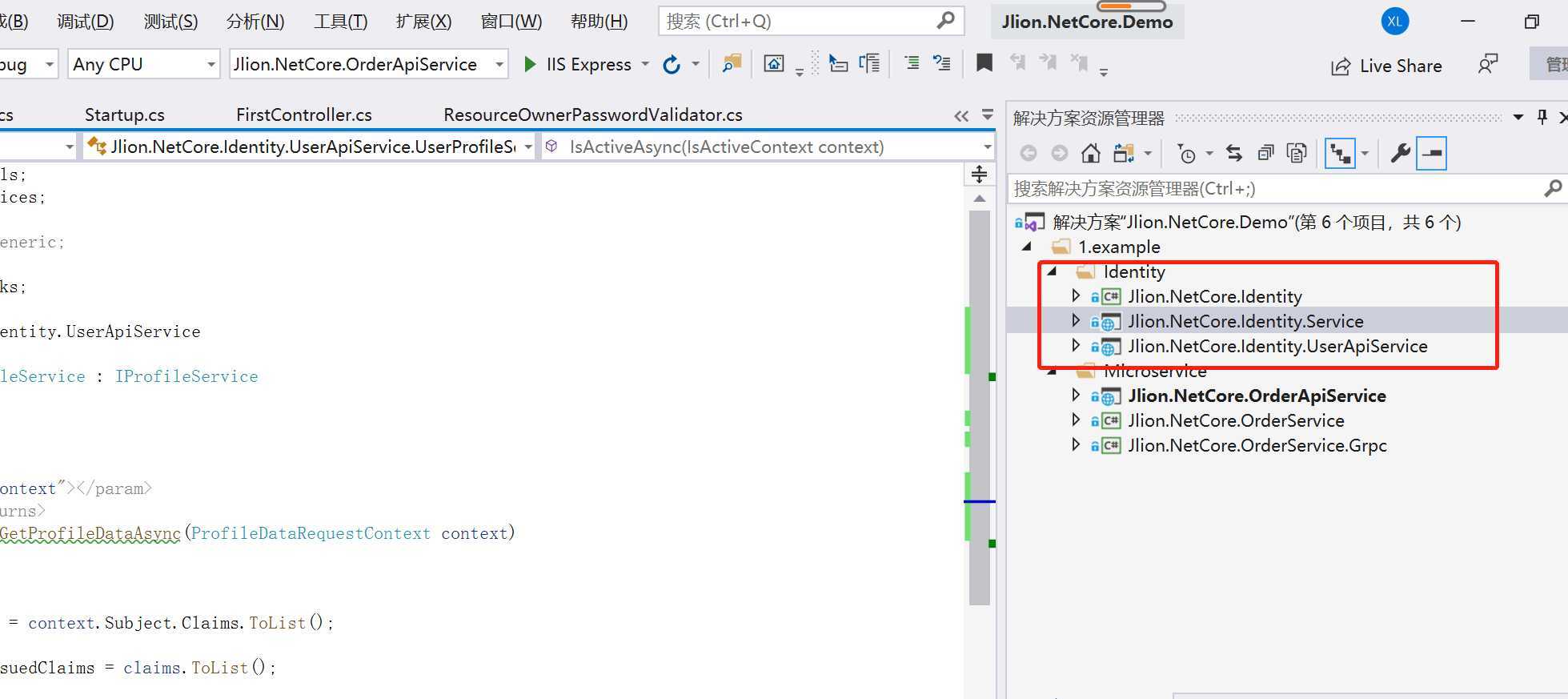Screen dimensions: 1568x699
Task: Click the tab scroll left chevrons
Action: coord(961,116)
